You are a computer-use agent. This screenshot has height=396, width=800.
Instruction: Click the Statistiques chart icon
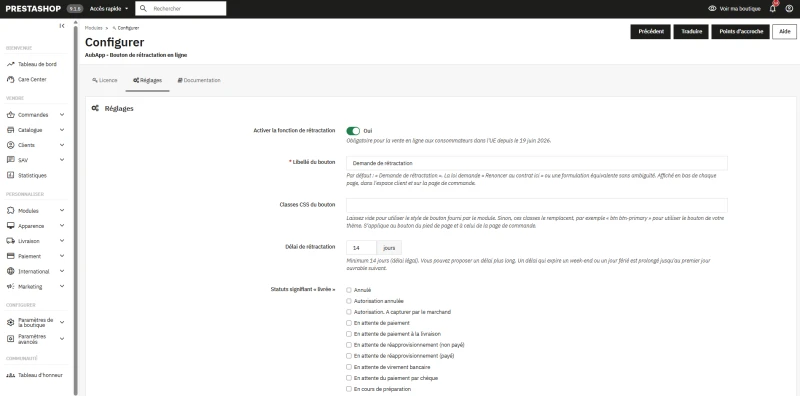(11, 175)
